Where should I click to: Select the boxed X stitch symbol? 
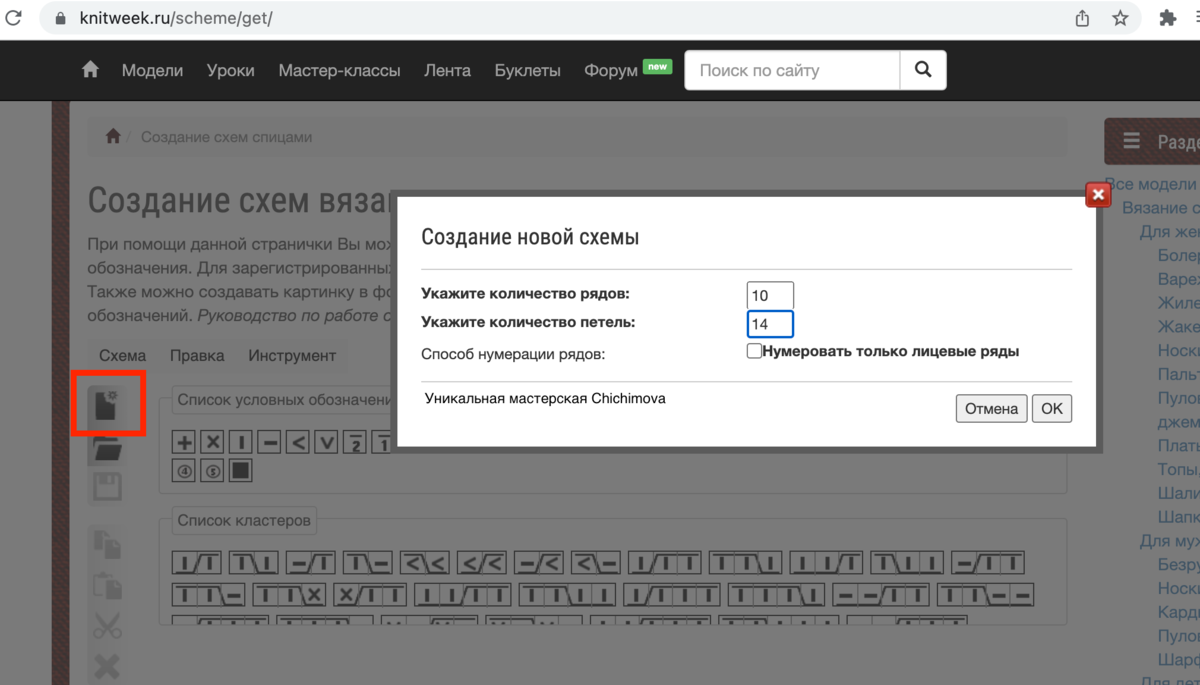[212, 442]
